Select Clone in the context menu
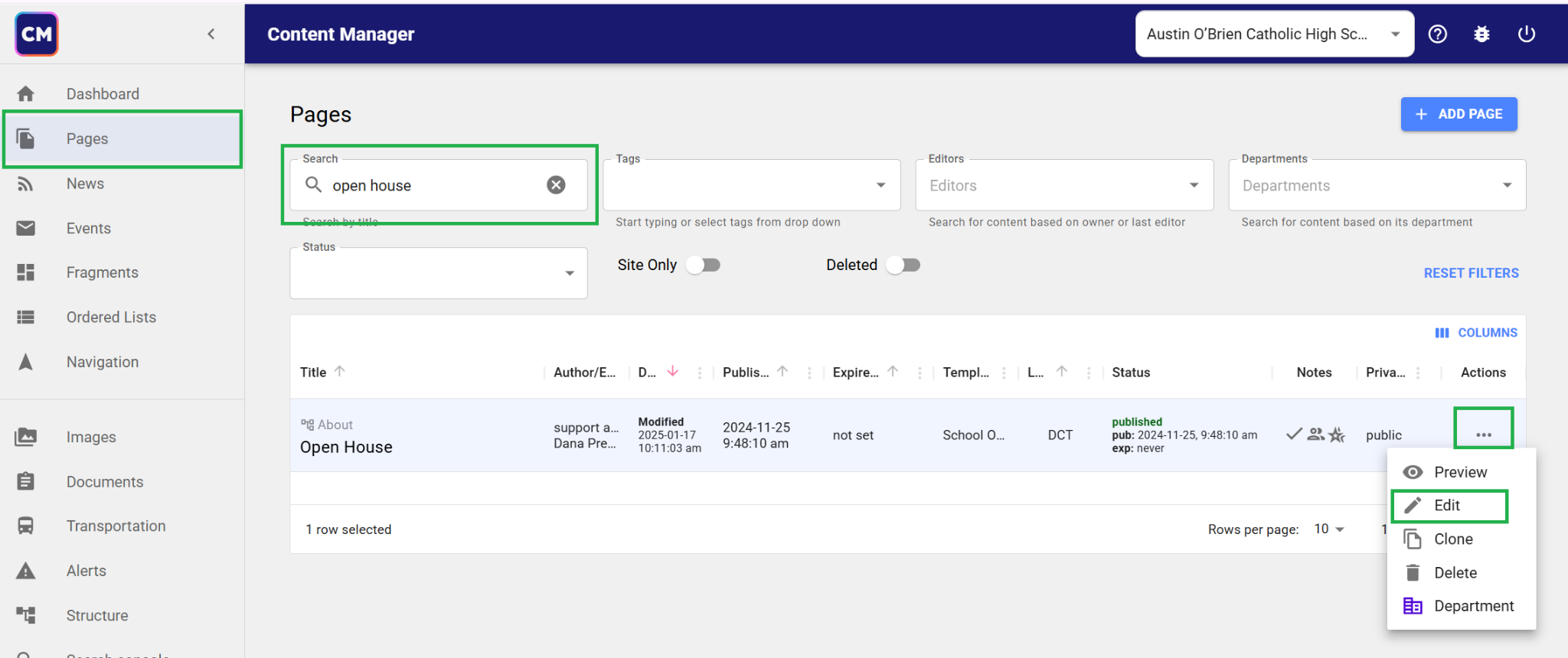The height and width of the screenshot is (658, 1568). 1452,539
